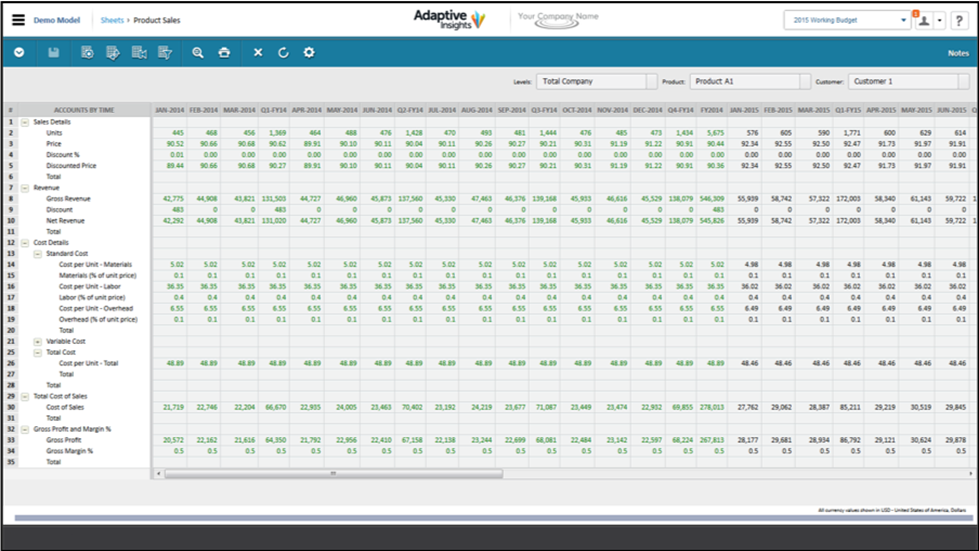Viewport: 979px width, 551px height.
Task: Click the Your Company Name logo
Action: (558, 19)
